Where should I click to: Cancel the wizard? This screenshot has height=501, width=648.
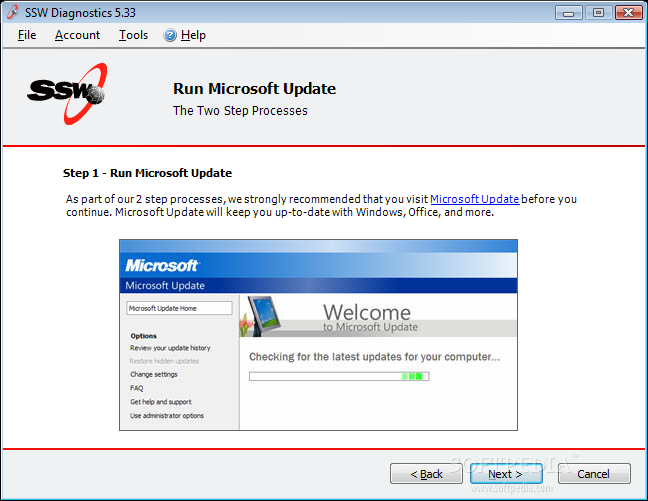click(594, 474)
